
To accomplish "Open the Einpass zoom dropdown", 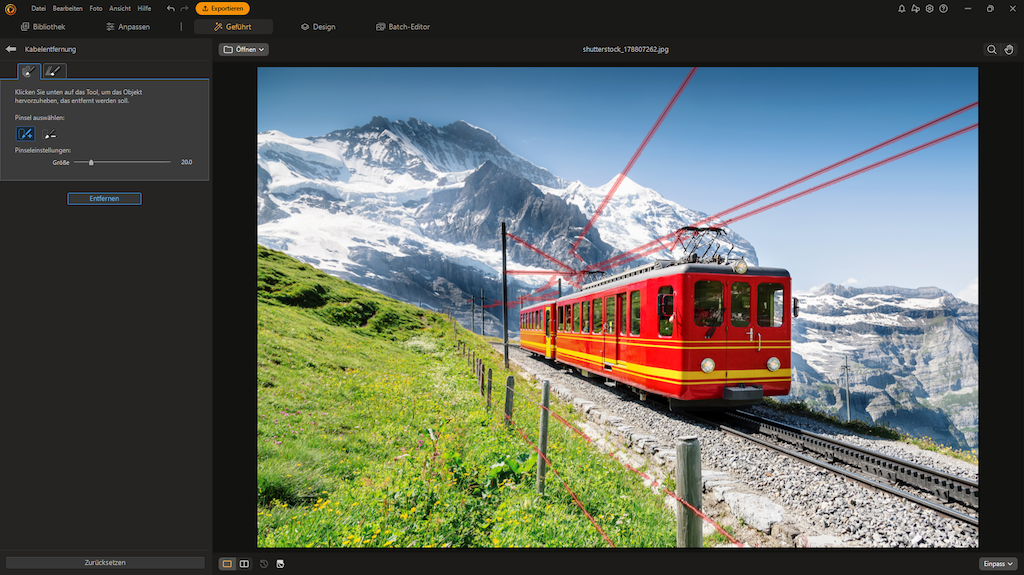I will coord(997,564).
